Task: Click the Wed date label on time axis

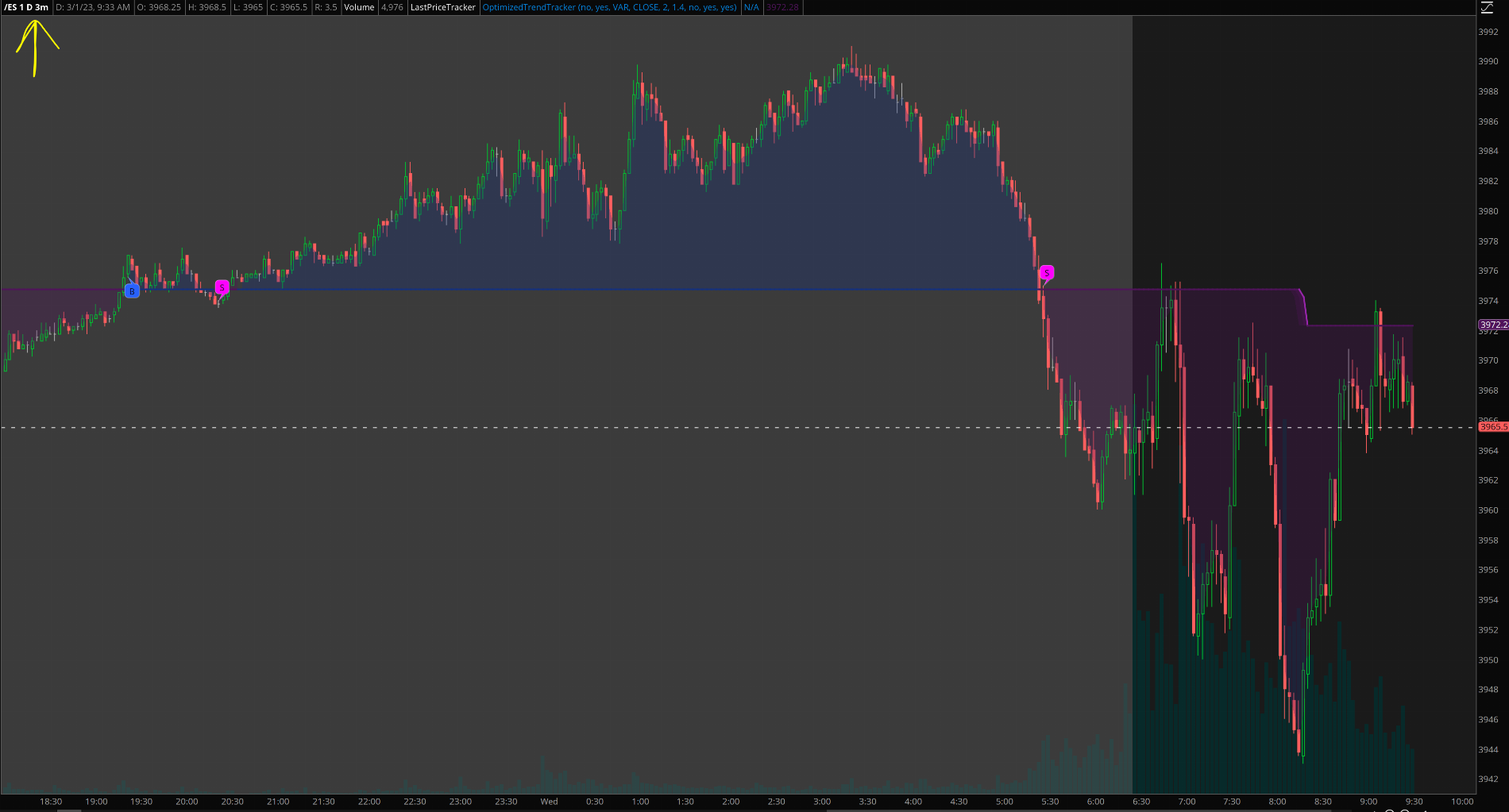Action: pos(549,802)
